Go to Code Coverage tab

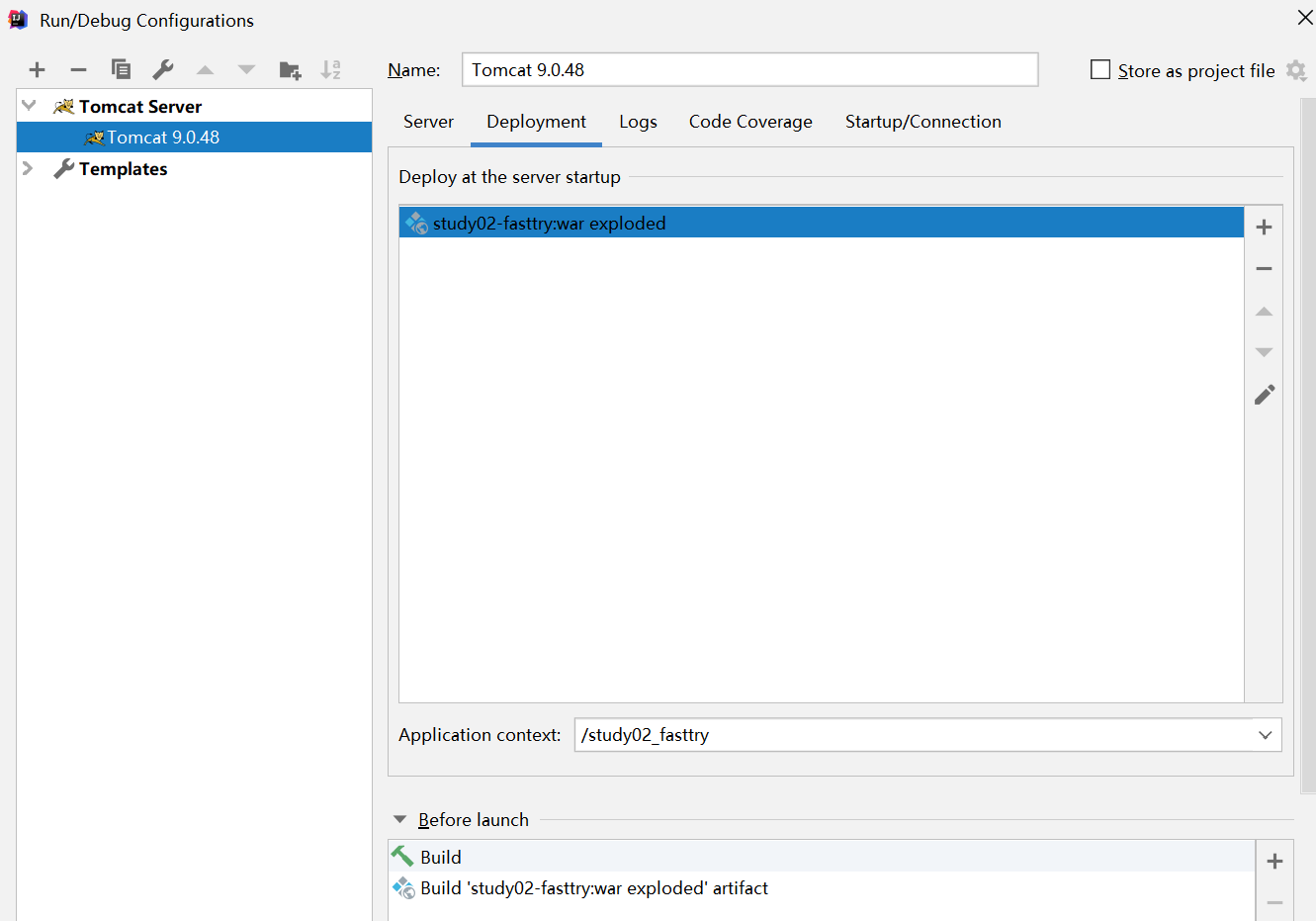(750, 122)
